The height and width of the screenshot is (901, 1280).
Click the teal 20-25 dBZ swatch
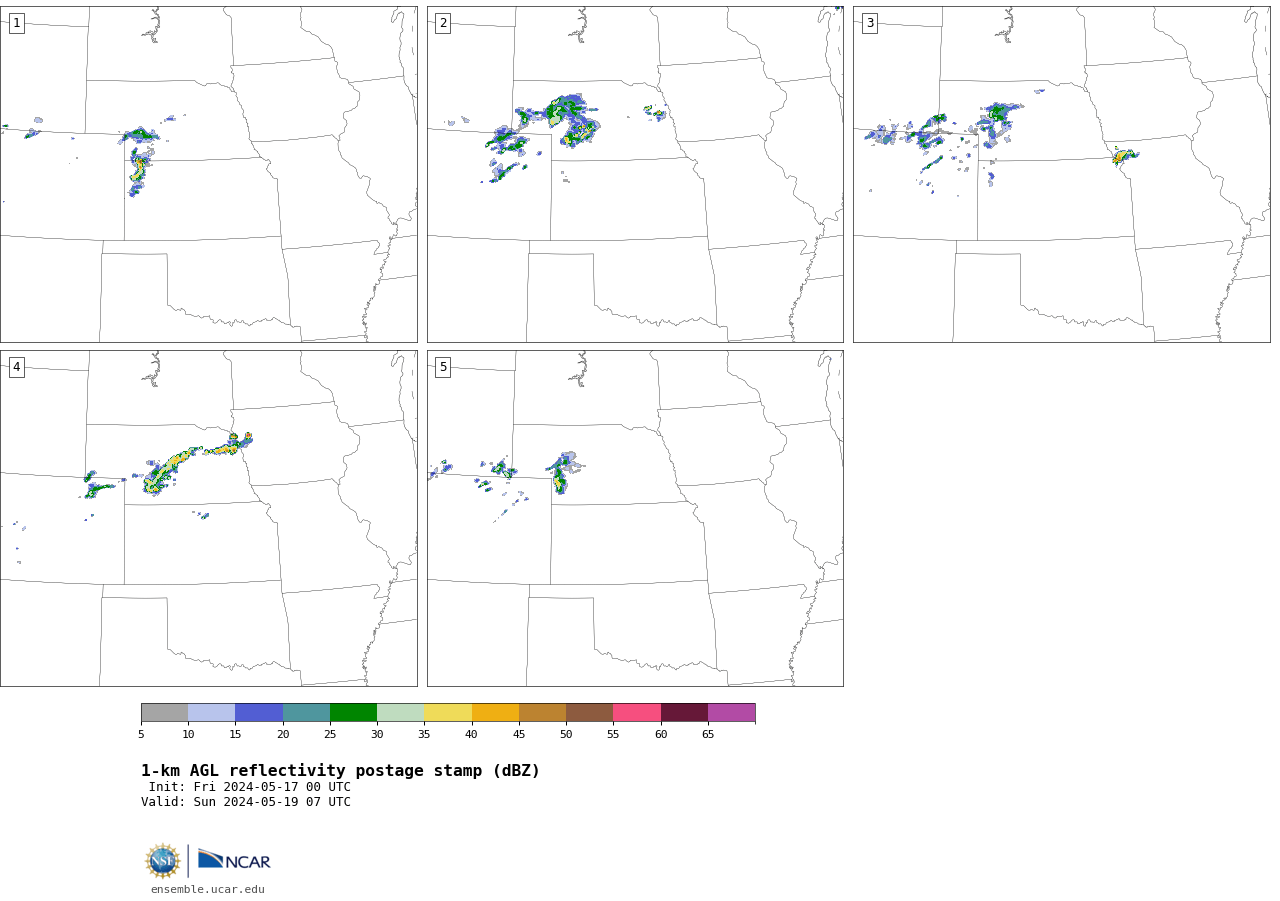tap(306, 713)
